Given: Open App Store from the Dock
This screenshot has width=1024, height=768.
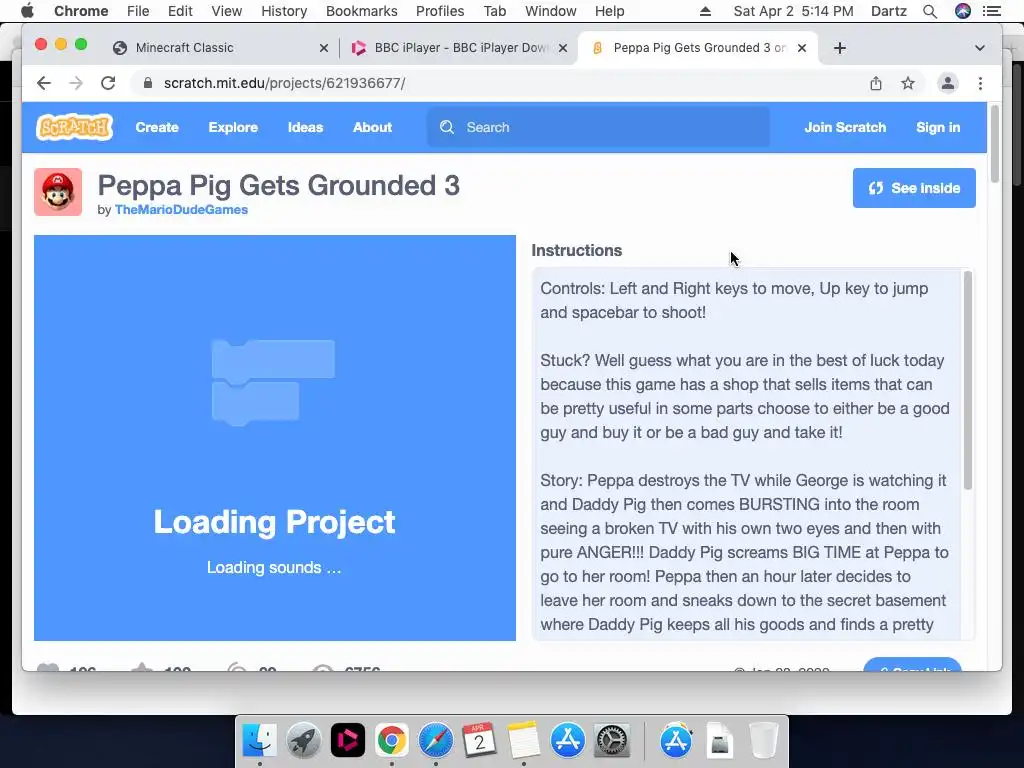Looking at the screenshot, I should 568,741.
